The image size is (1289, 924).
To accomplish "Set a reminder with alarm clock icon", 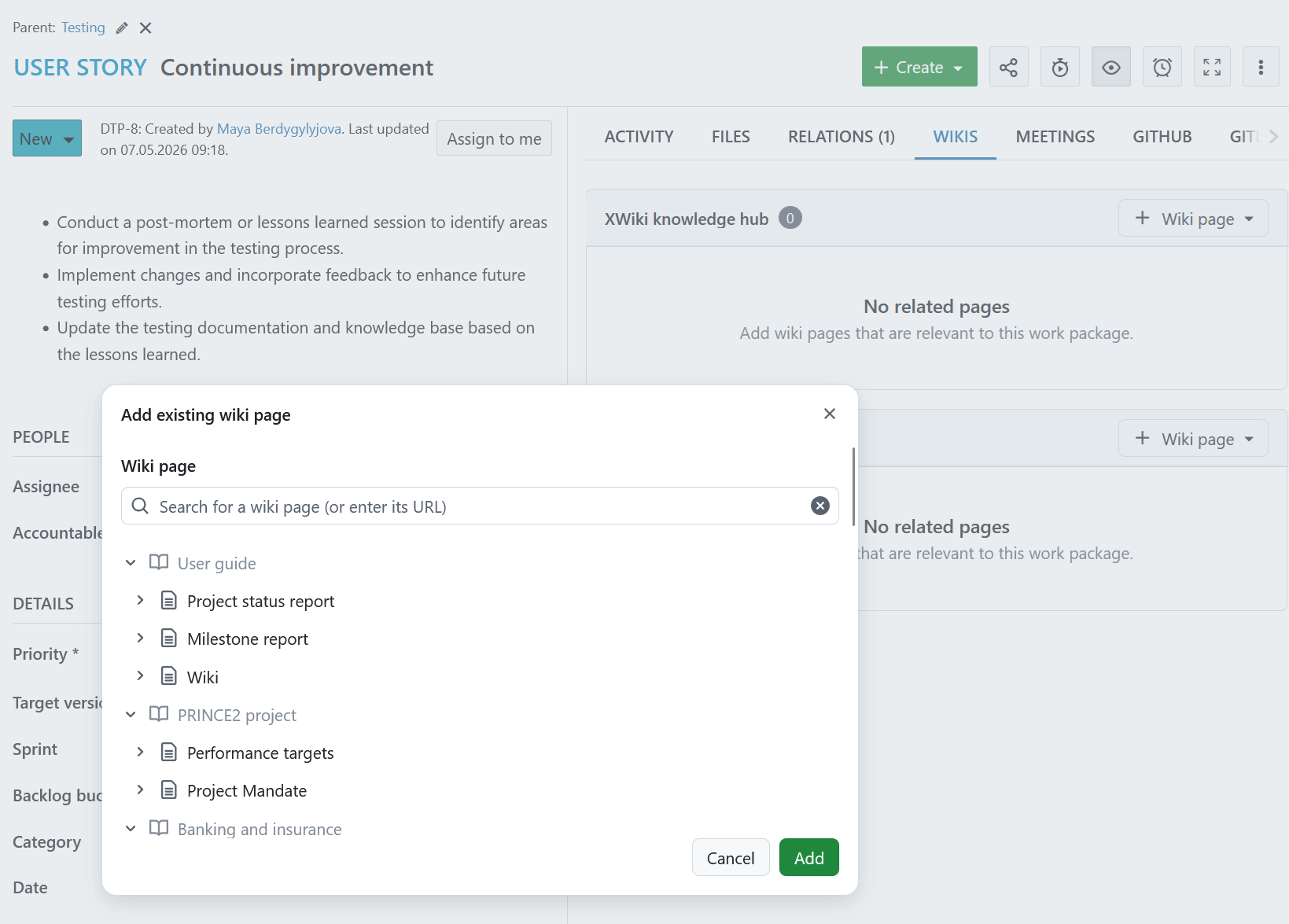I will click(1162, 67).
